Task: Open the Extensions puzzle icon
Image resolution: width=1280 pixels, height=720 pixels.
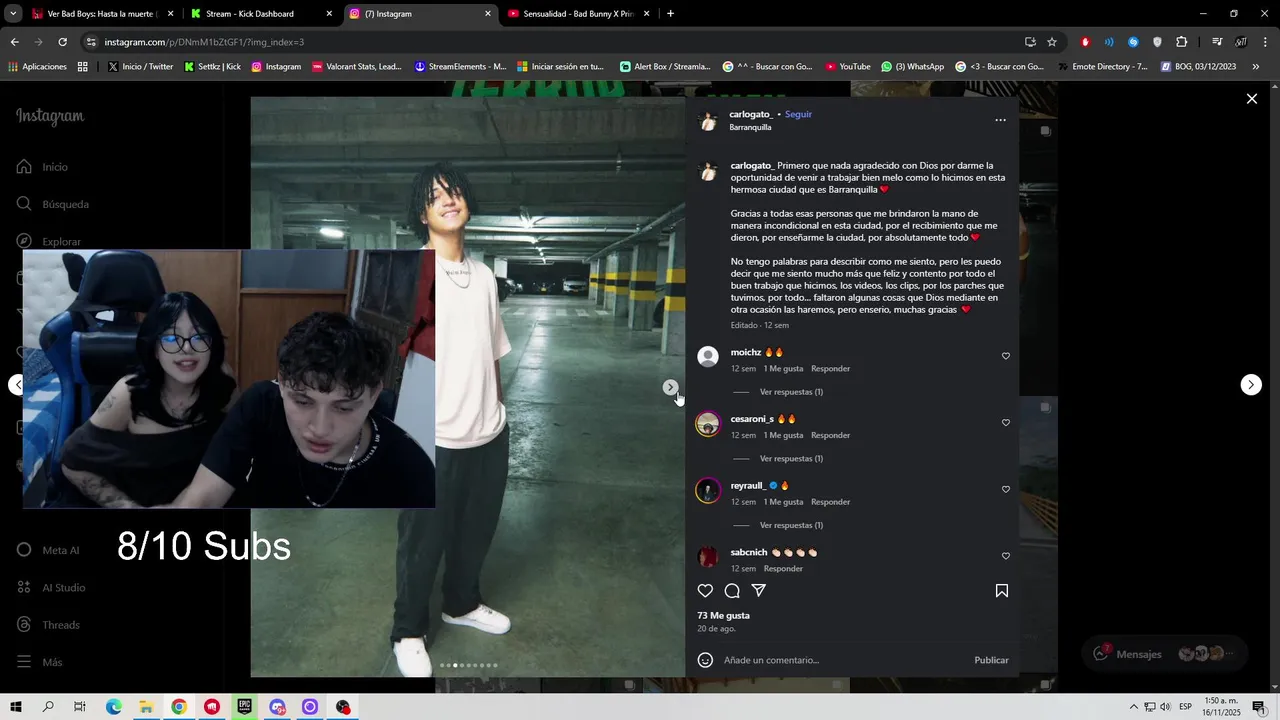Action: [1182, 42]
